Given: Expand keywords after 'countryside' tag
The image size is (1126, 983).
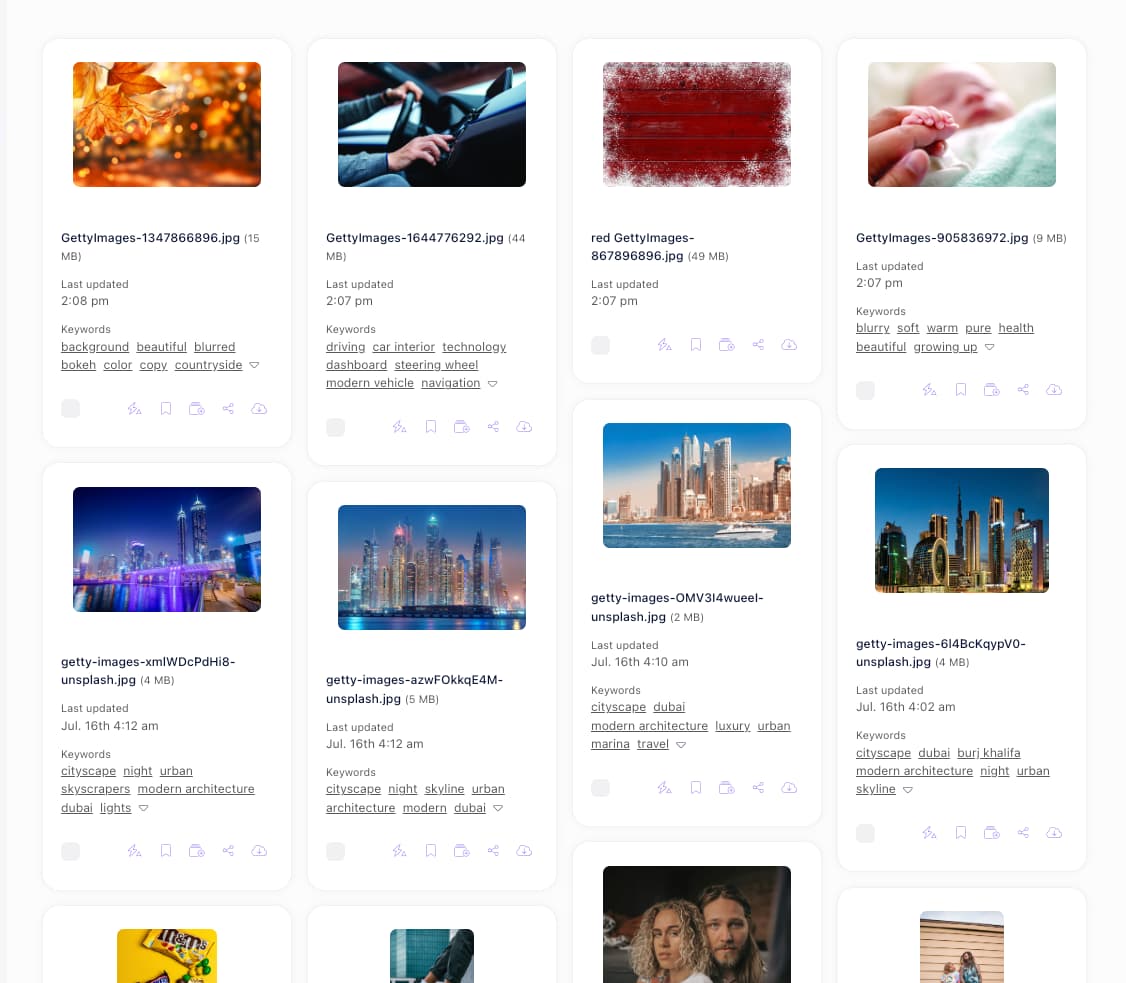Looking at the screenshot, I should point(254,365).
